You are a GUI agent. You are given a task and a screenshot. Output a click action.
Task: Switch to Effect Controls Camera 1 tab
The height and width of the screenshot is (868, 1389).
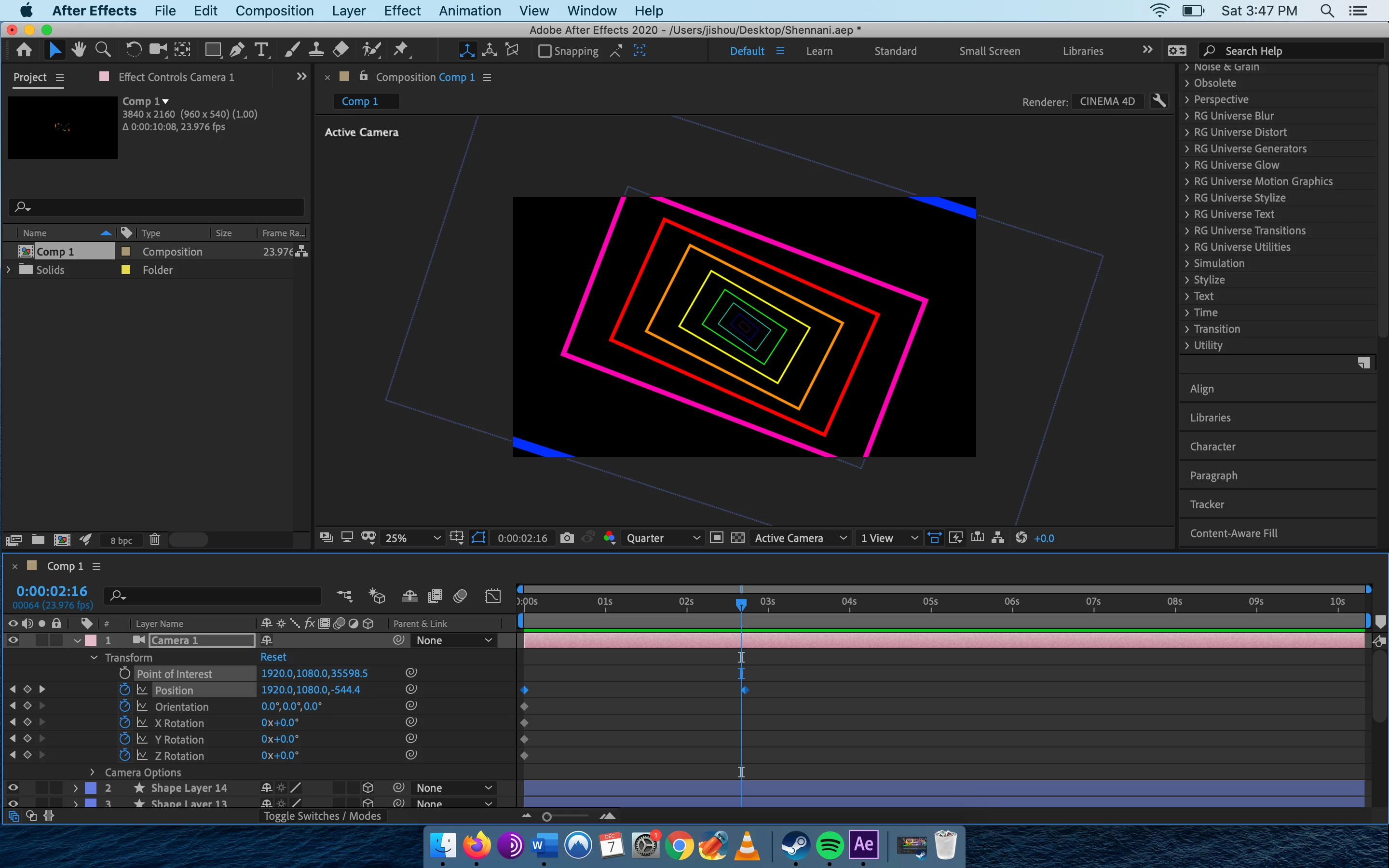tap(176, 77)
